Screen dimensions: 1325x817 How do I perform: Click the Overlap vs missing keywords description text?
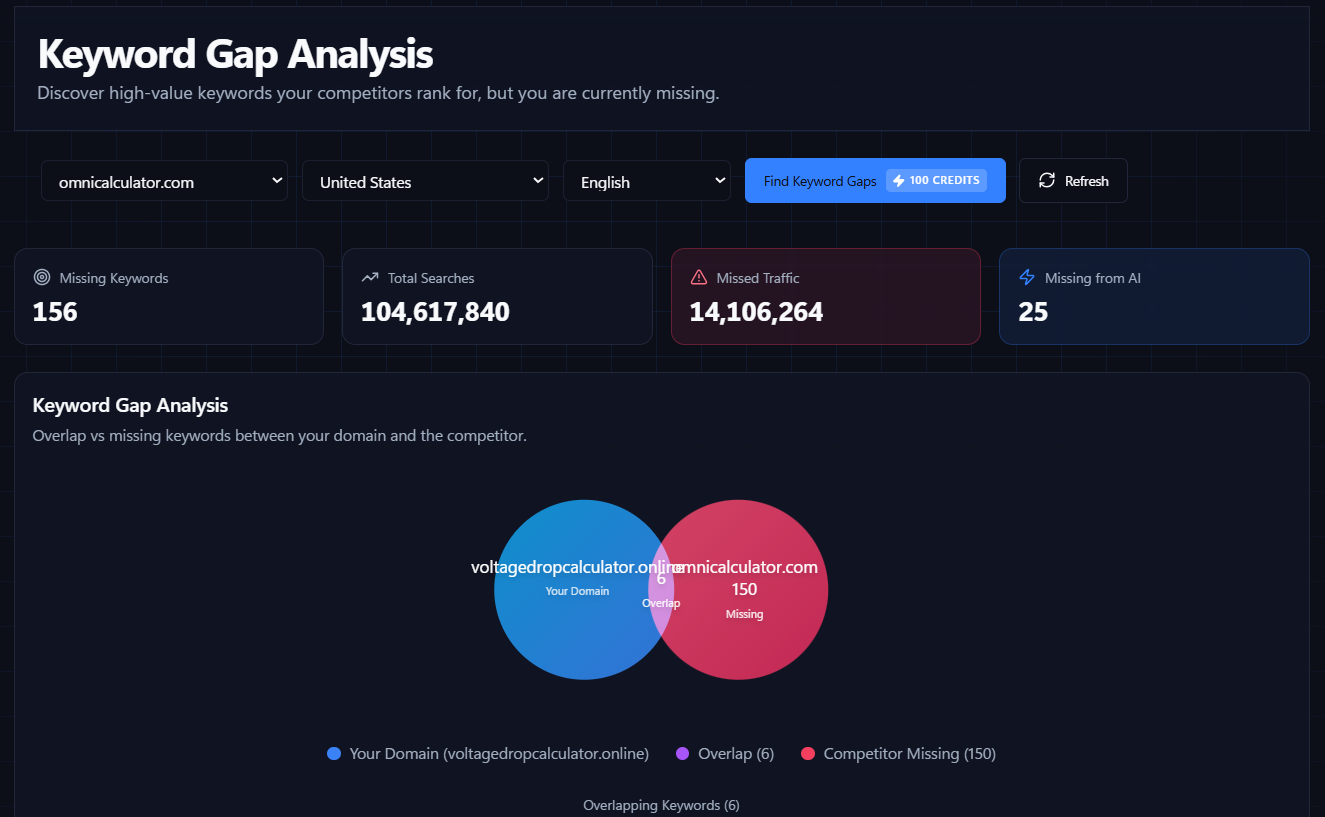point(279,436)
